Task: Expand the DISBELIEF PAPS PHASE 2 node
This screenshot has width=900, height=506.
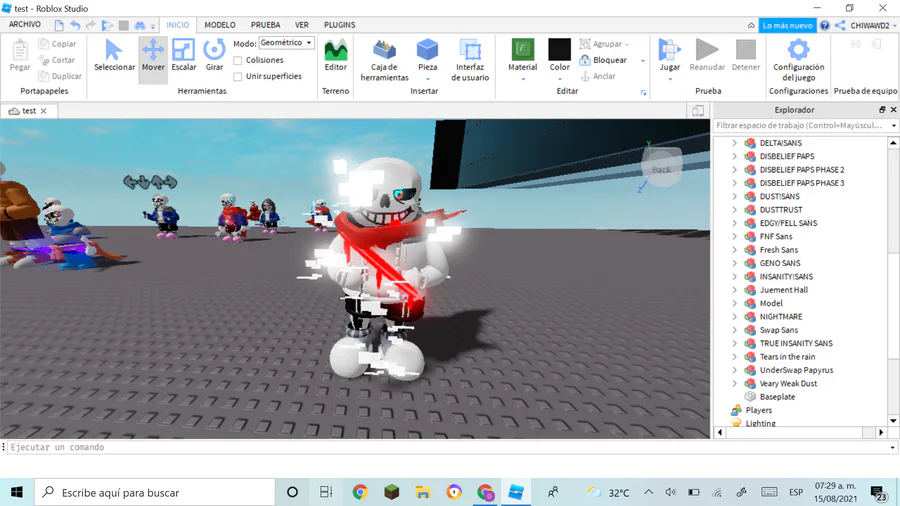Action: pyautogui.click(x=734, y=170)
